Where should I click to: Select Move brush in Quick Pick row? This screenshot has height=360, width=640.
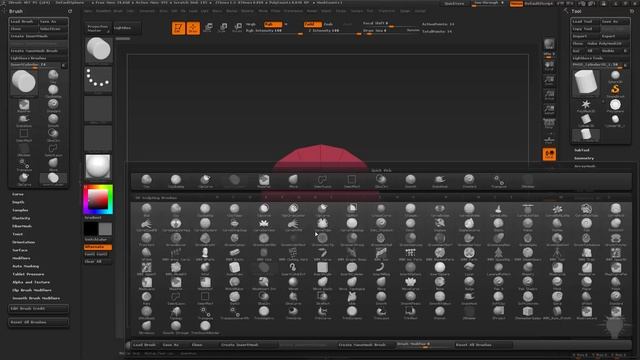[x=293, y=181]
